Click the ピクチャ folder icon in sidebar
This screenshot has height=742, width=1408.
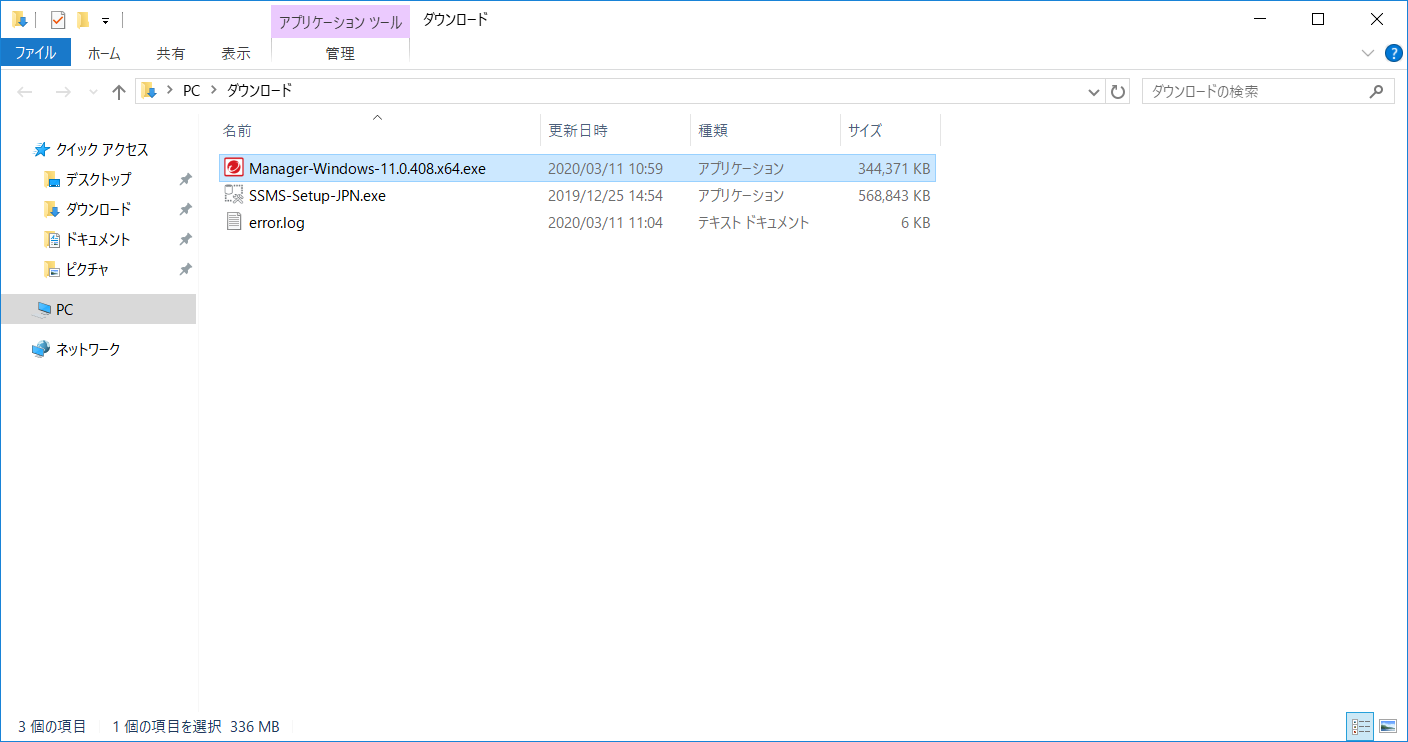tap(52, 270)
